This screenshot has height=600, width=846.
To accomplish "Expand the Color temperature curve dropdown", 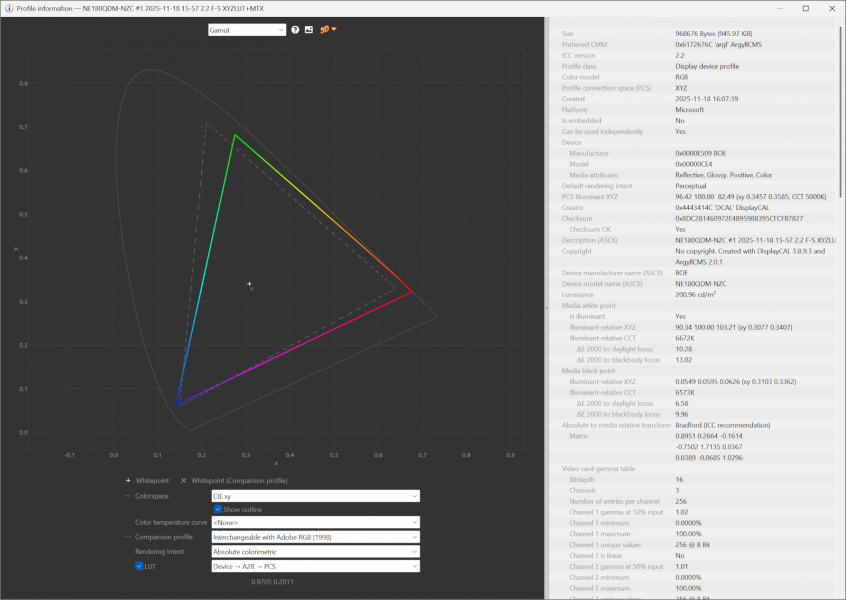I will (x=314, y=522).
